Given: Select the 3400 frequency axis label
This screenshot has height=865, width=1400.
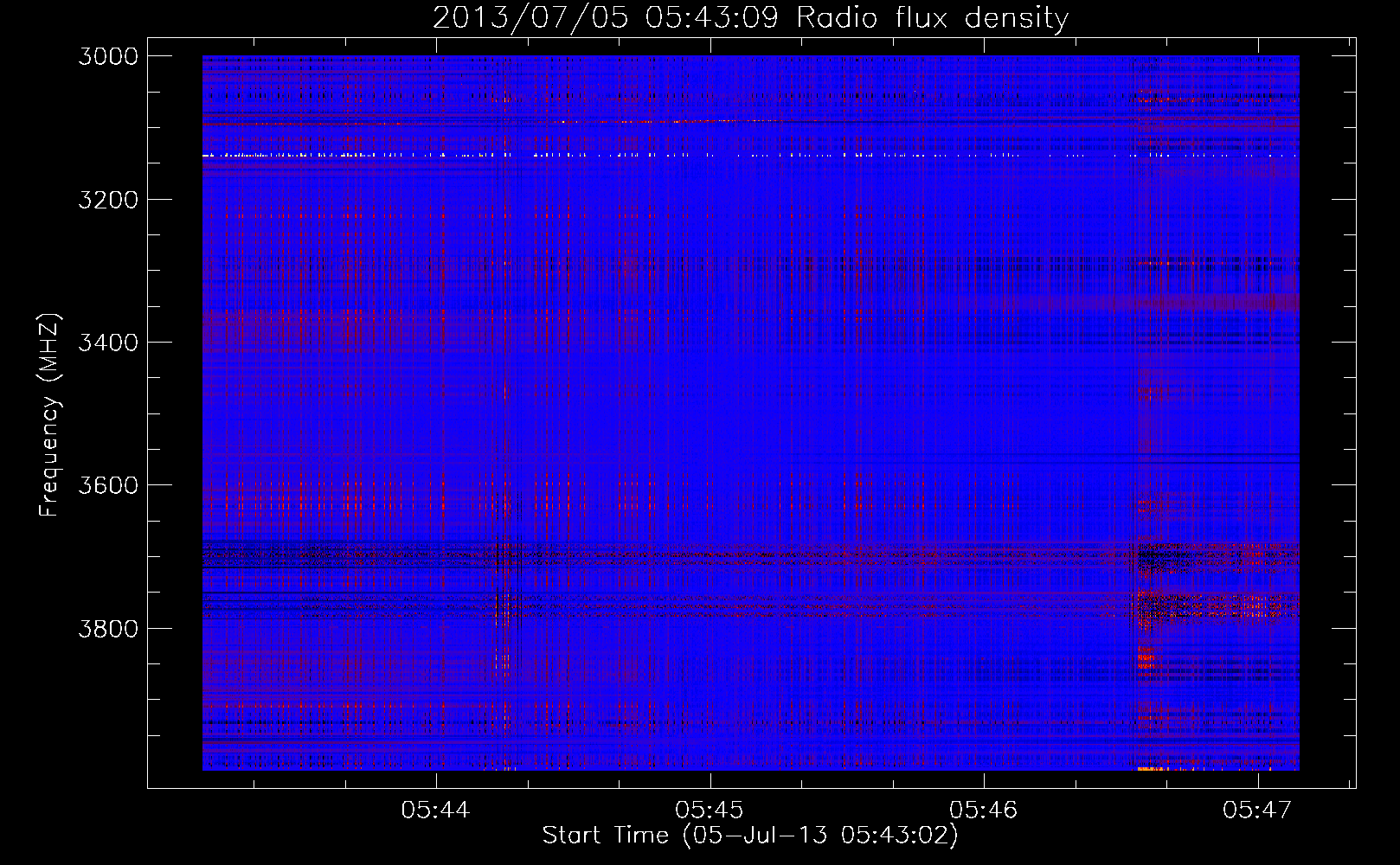Looking at the screenshot, I should (108, 343).
